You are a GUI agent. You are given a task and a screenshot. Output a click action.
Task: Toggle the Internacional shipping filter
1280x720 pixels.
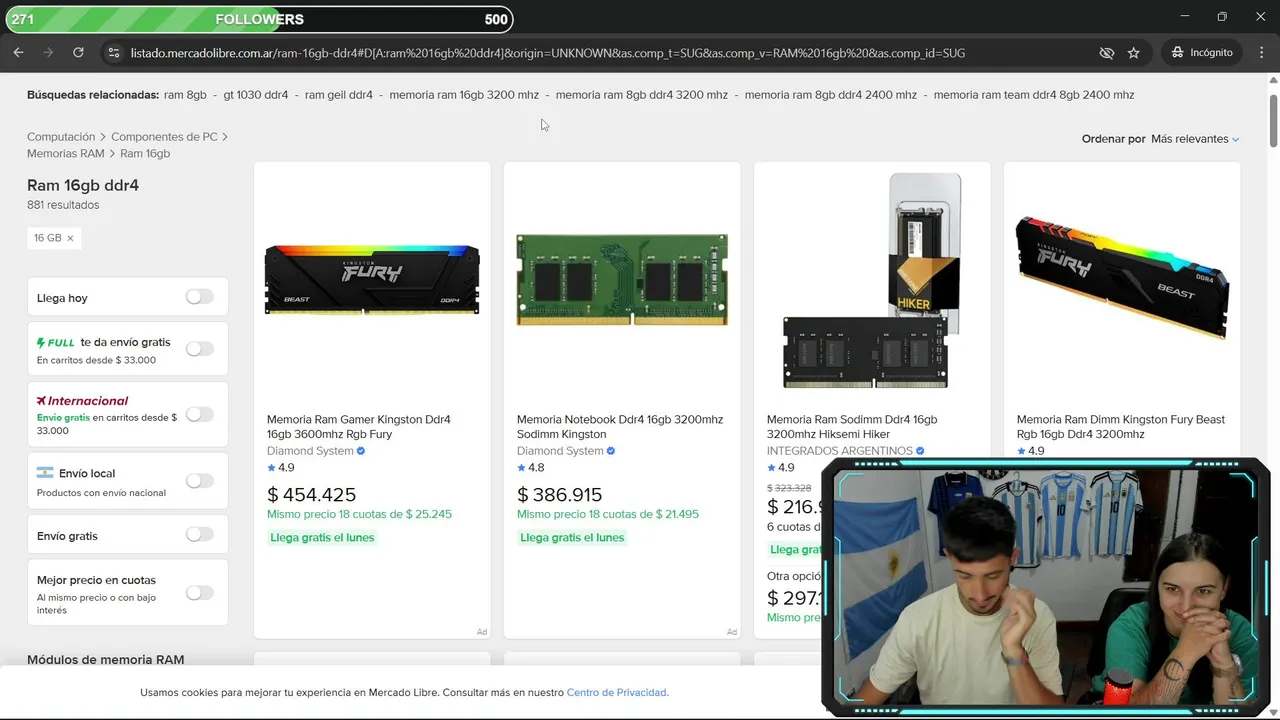click(x=199, y=414)
